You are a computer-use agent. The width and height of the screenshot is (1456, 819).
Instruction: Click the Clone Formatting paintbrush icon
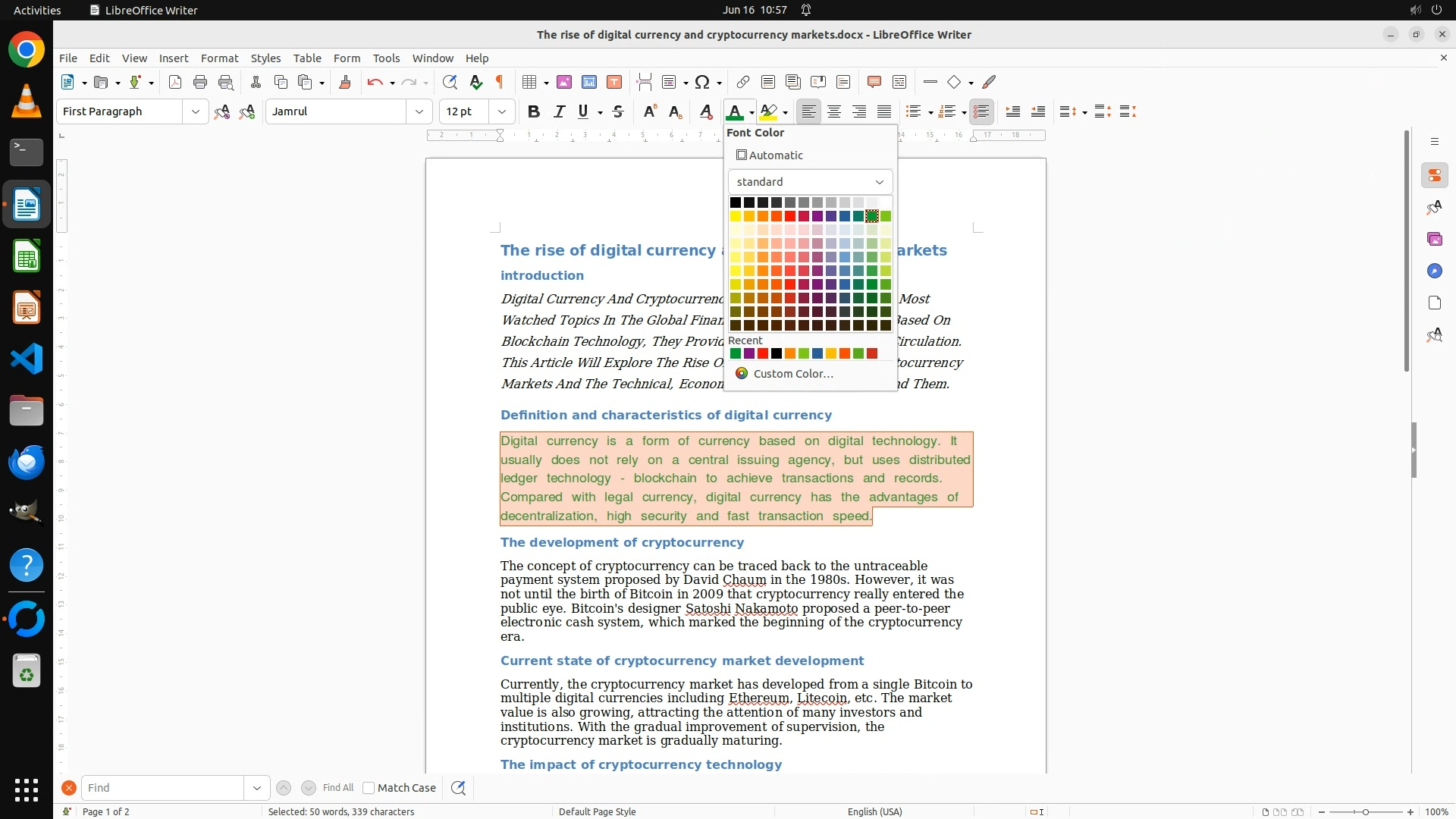click(x=345, y=82)
